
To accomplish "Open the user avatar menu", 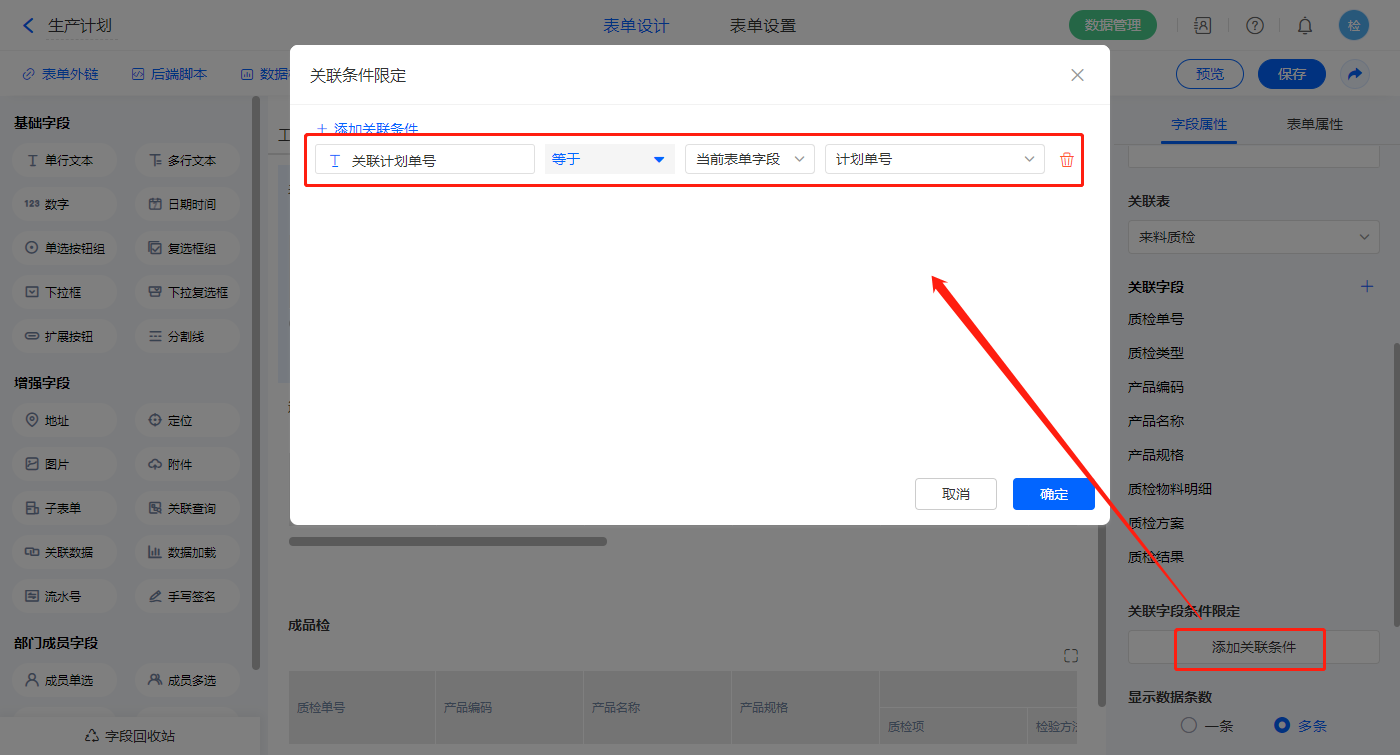I will (1354, 26).
